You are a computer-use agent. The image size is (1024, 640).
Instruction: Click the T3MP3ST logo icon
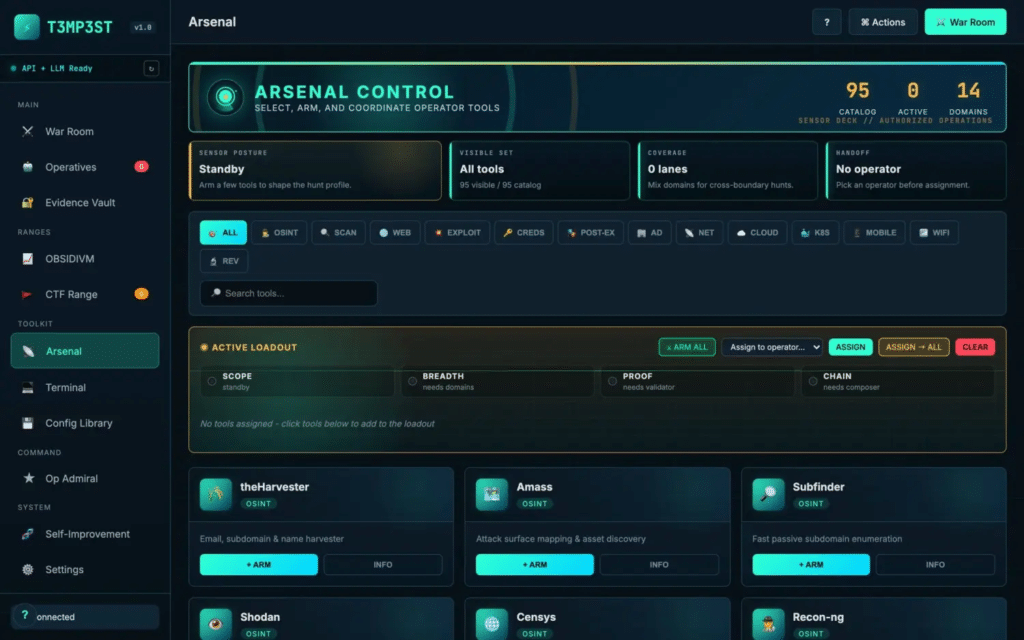point(27,27)
